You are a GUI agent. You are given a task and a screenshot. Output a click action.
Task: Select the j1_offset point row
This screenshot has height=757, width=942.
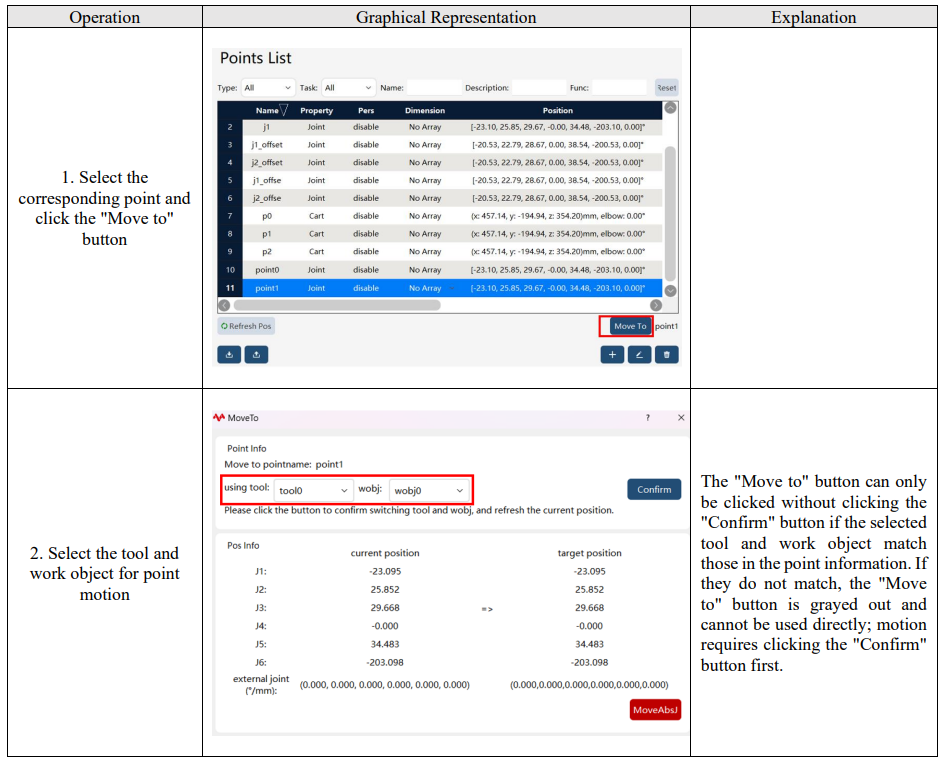pos(440,145)
